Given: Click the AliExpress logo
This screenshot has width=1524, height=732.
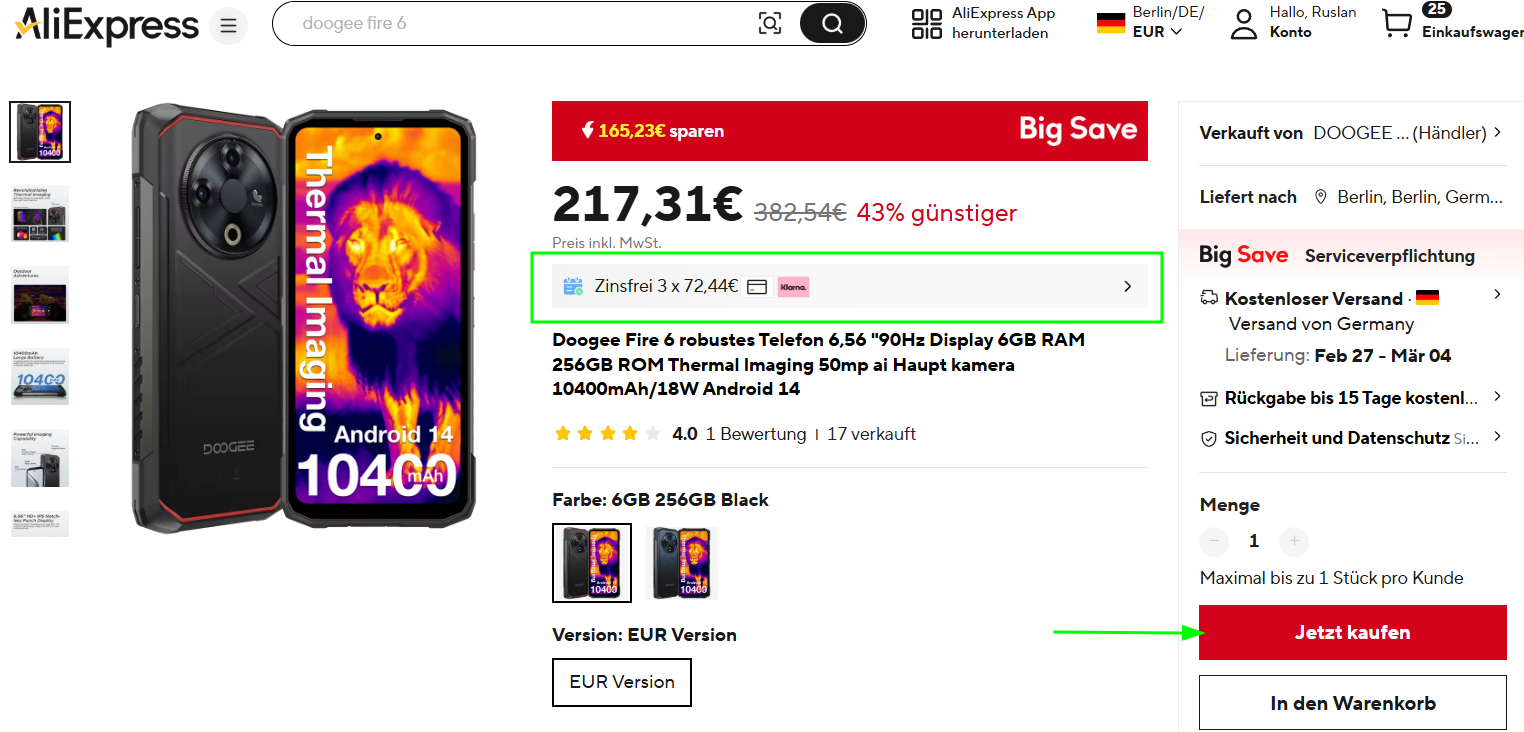Looking at the screenshot, I should 107,25.
